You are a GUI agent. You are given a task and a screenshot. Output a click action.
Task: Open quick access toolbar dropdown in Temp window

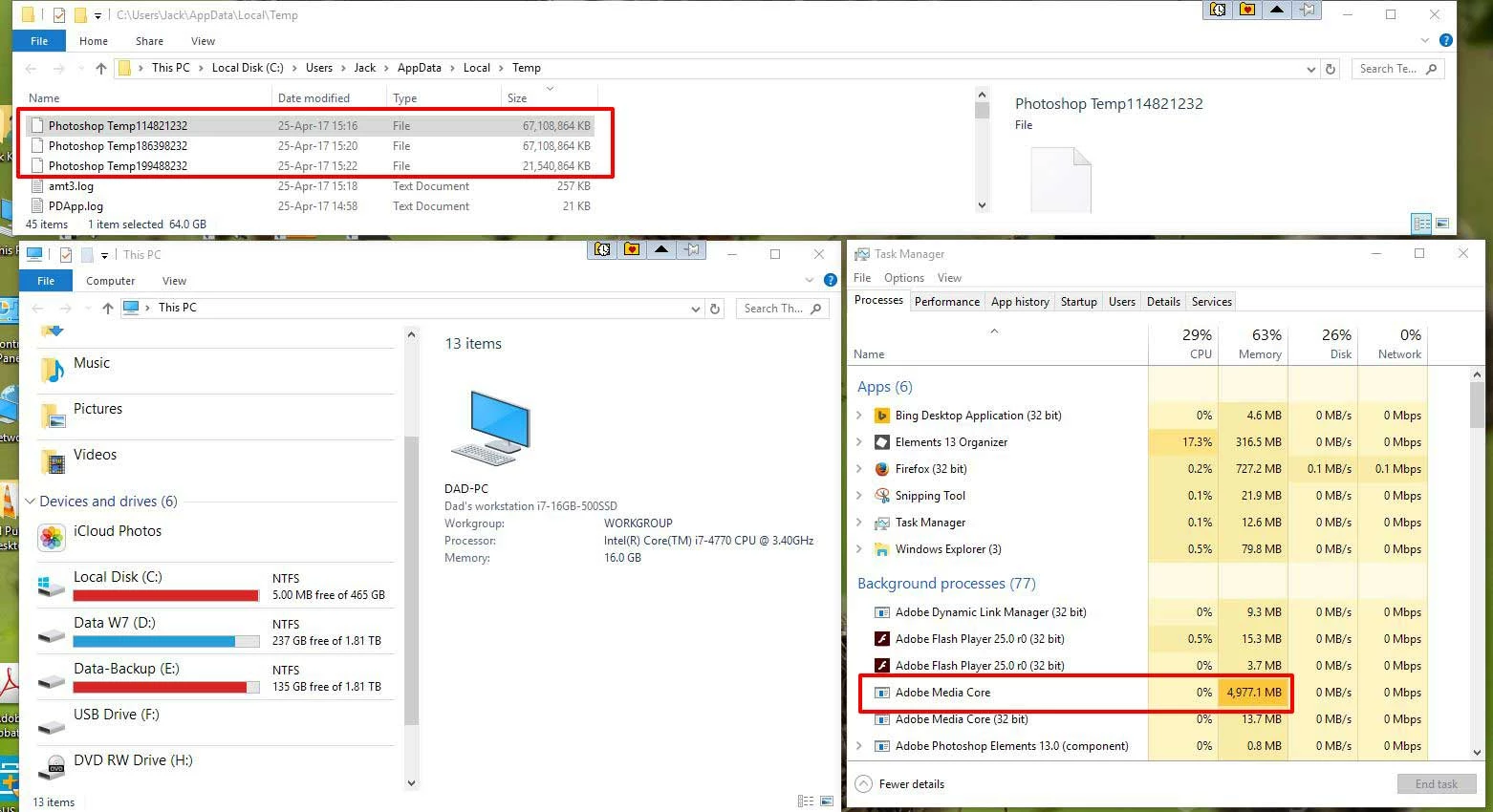tap(97, 15)
